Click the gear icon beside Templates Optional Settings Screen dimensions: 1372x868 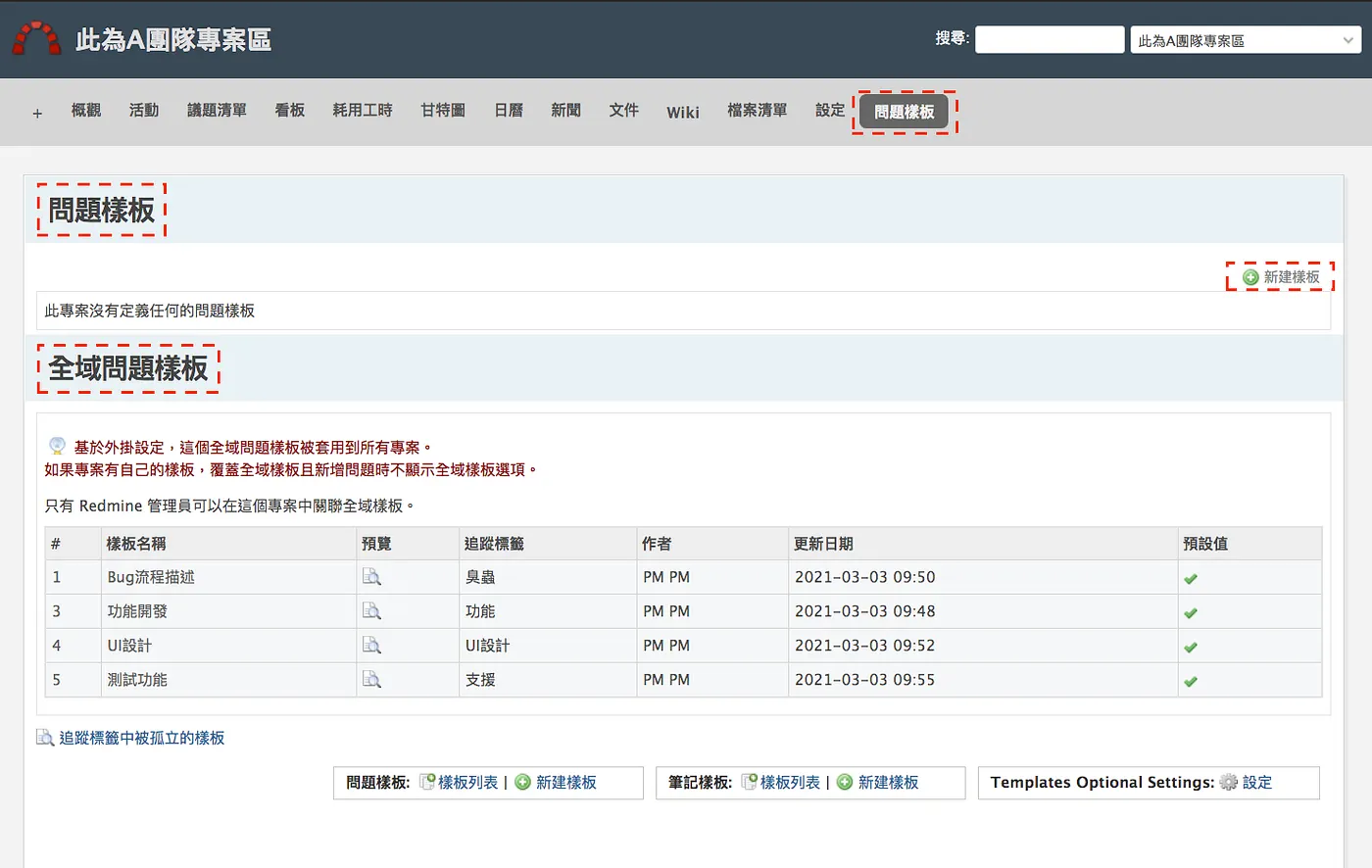click(x=1229, y=782)
